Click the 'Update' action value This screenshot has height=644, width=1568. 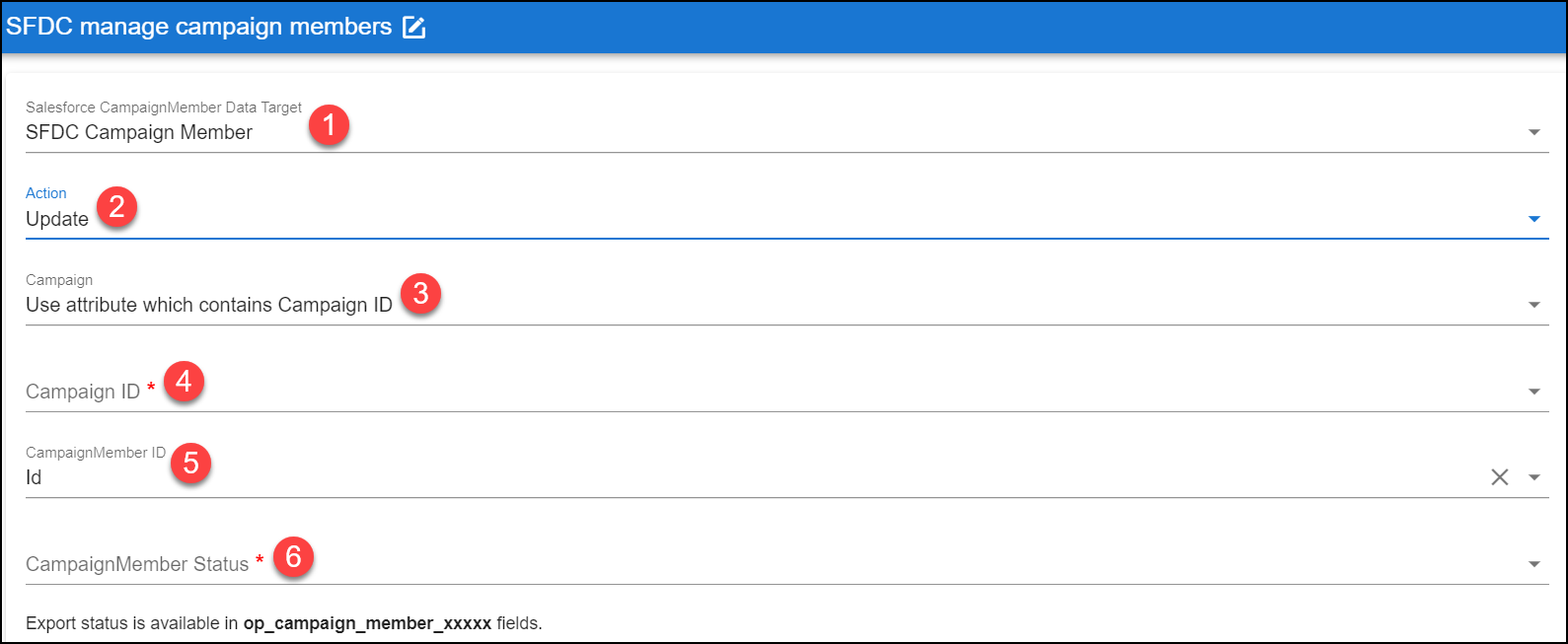tap(57, 219)
